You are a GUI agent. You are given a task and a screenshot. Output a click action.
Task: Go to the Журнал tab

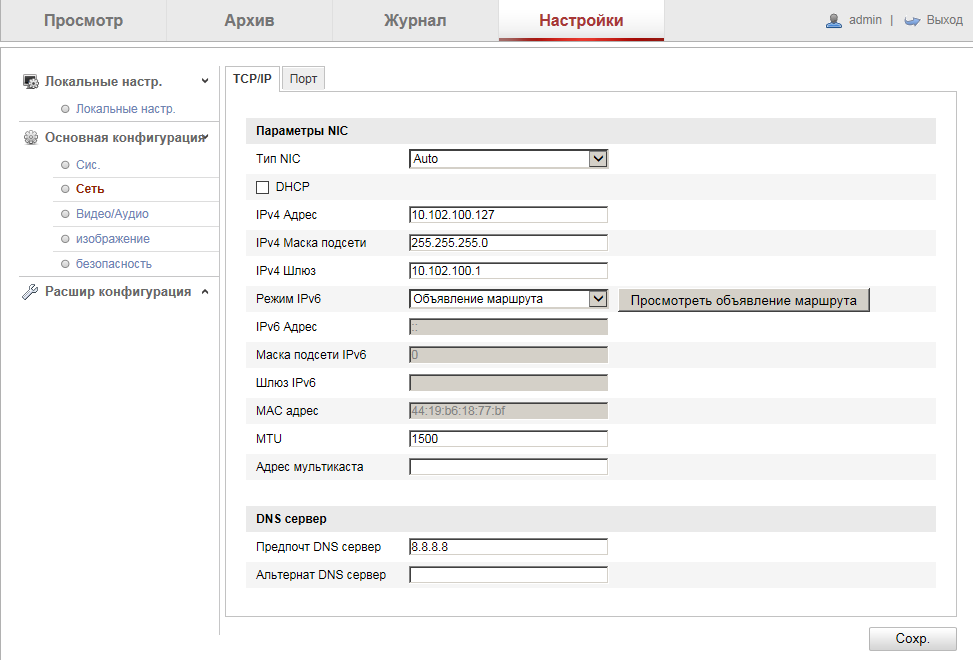[415, 21]
